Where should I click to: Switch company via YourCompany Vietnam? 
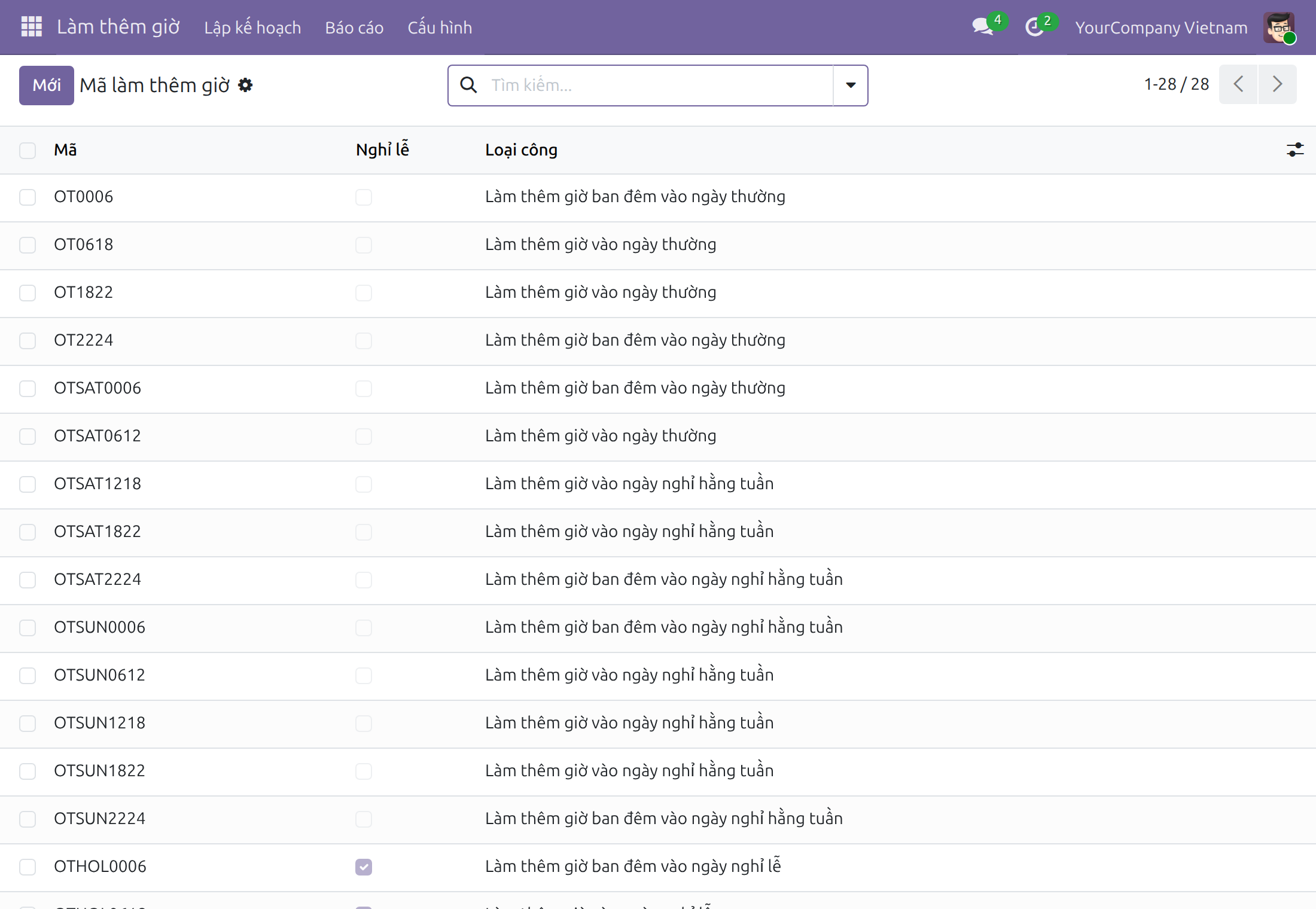pyautogui.click(x=1161, y=28)
